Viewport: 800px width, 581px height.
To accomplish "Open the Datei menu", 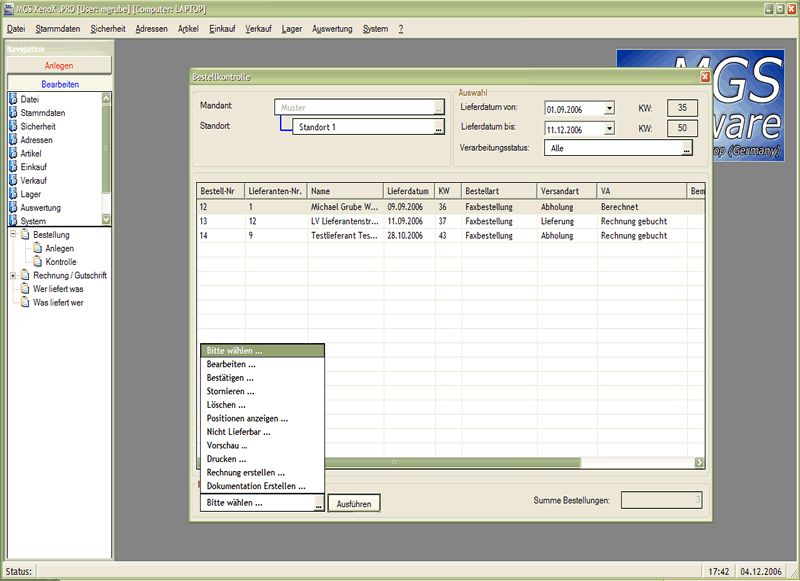I will click(16, 29).
